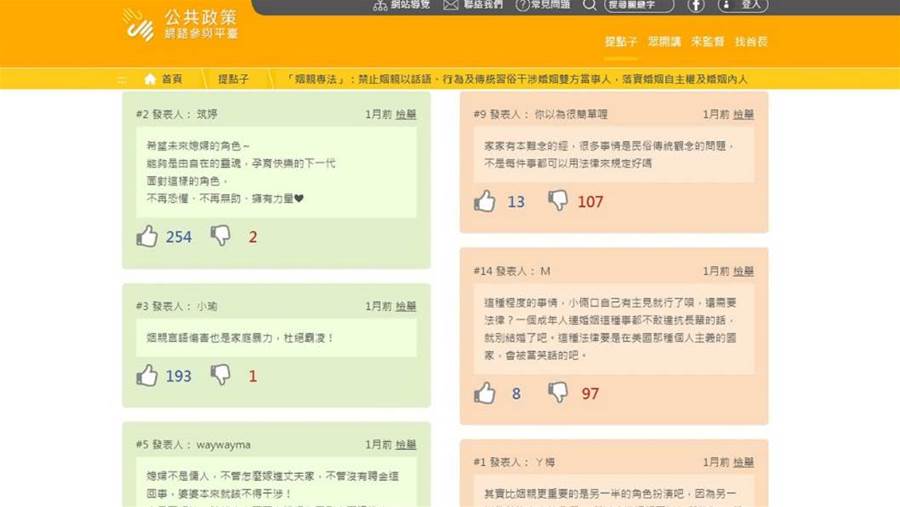Report comment #9 via 檢舉
The height and width of the screenshot is (507, 900).
tap(743, 114)
